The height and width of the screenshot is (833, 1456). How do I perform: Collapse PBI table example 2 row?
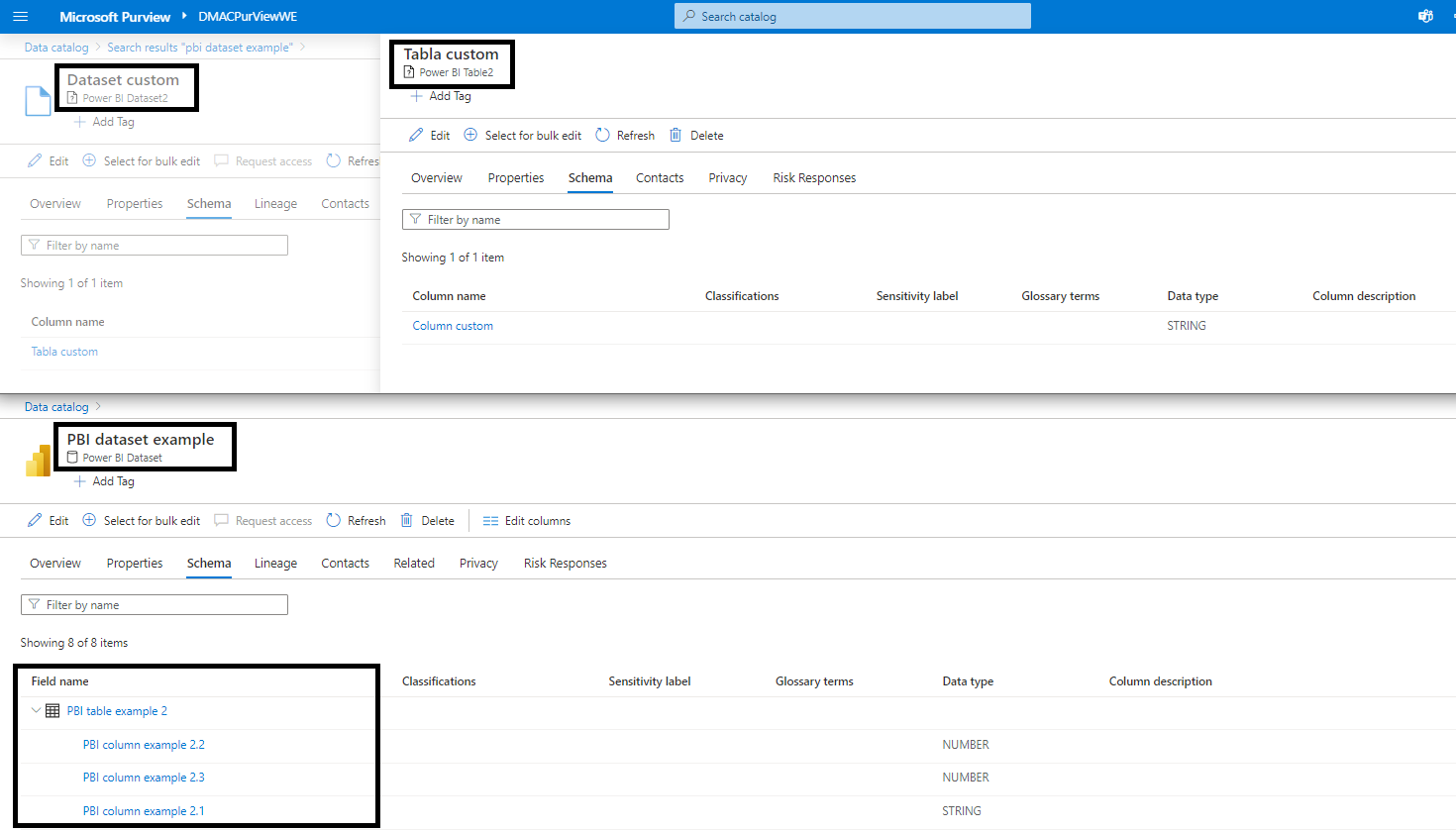pos(36,711)
